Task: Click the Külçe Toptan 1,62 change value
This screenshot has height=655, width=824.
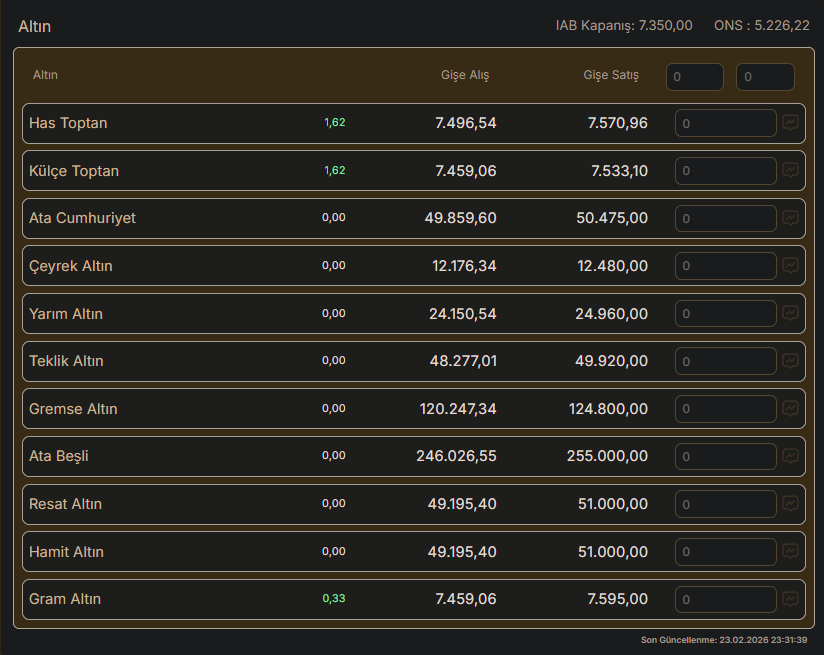Action: (334, 171)
